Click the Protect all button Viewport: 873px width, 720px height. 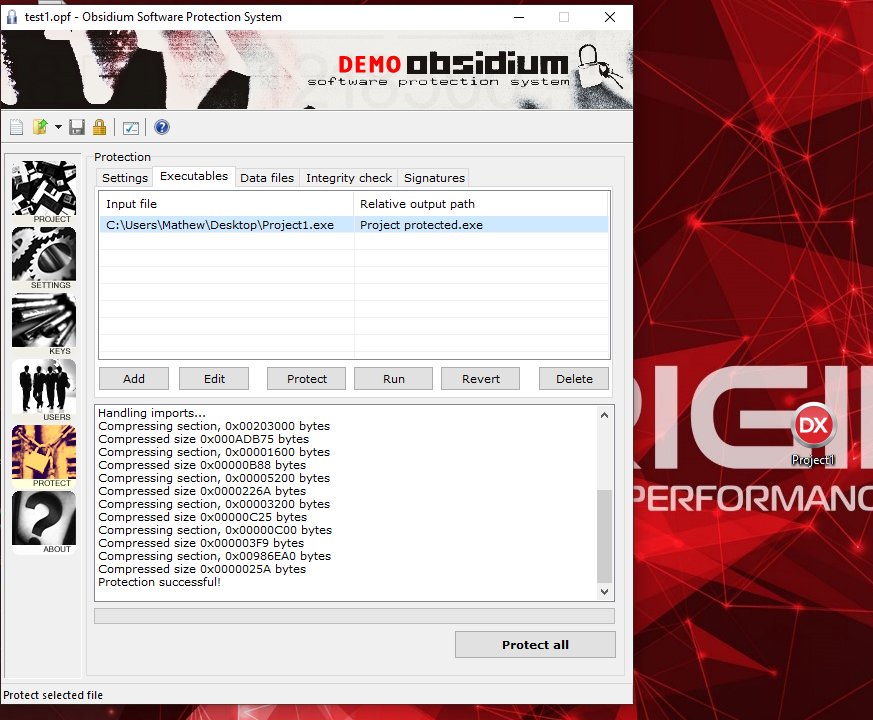[x=535, y=645]
